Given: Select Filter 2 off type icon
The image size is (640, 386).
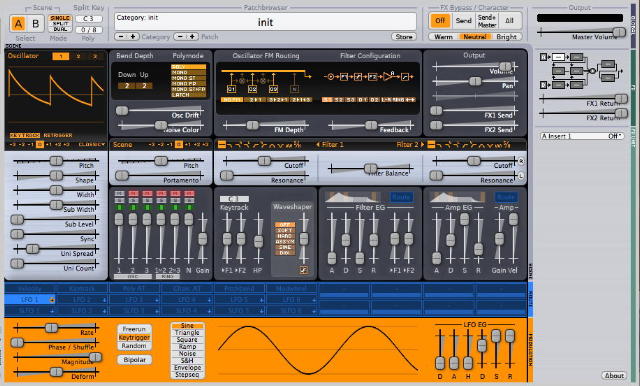Looking at the screenshot, I should [x=431, y=144].
